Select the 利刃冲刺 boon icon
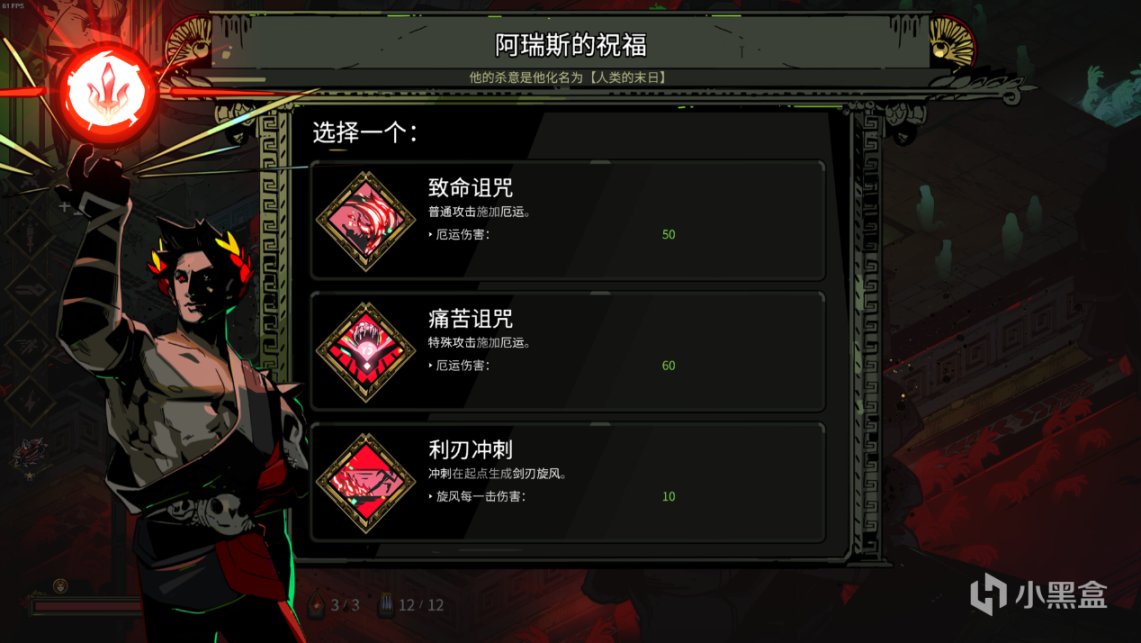This screenshot has width=1141, height=643. [366, 483]
